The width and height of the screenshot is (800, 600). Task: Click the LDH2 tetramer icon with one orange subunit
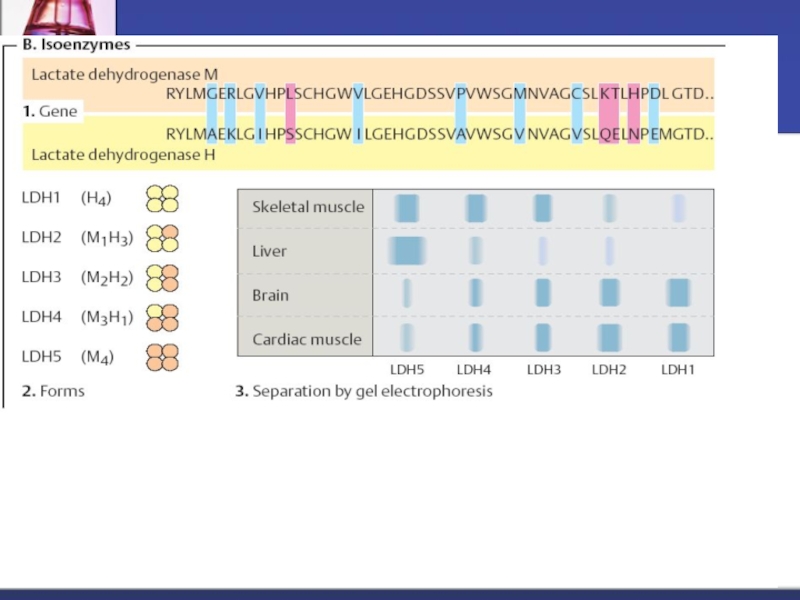(x=162, y=238)
